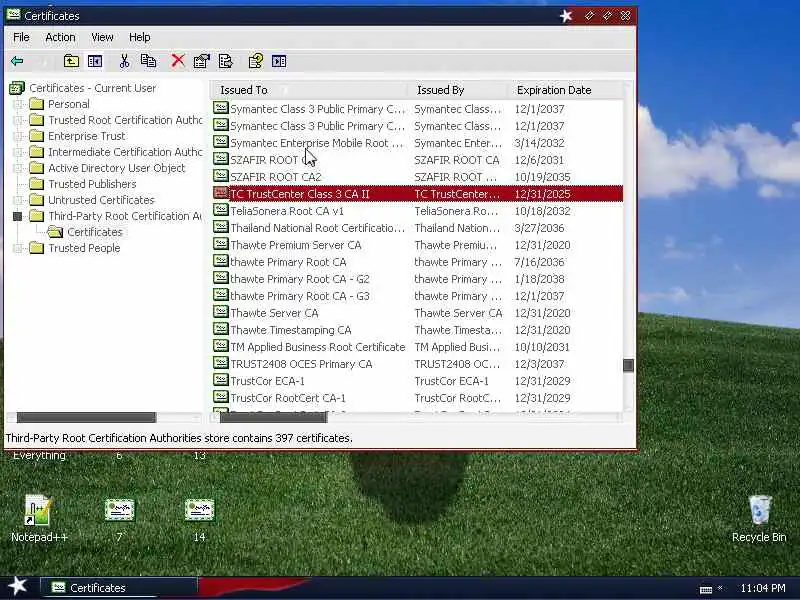Click certificate icon for TeliaSonera Root CA v1
800x600 pixels.
(220, 210)
